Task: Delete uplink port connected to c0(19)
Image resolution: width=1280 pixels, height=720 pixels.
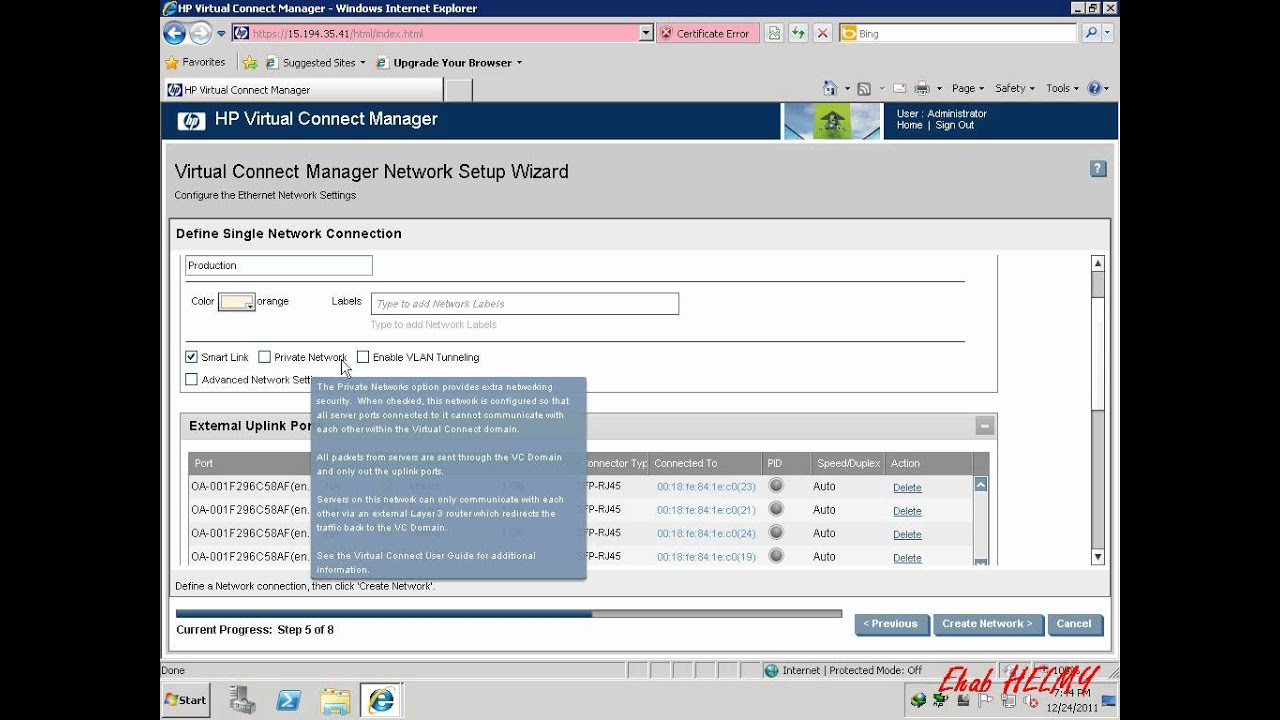Action: pyautogui.click(x=907, y=558)
